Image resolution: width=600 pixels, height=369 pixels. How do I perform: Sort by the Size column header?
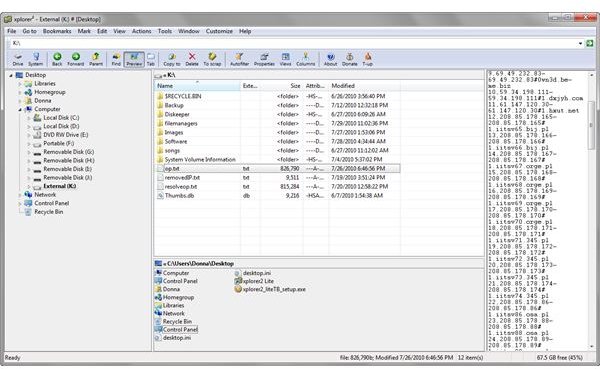point(282,86)
